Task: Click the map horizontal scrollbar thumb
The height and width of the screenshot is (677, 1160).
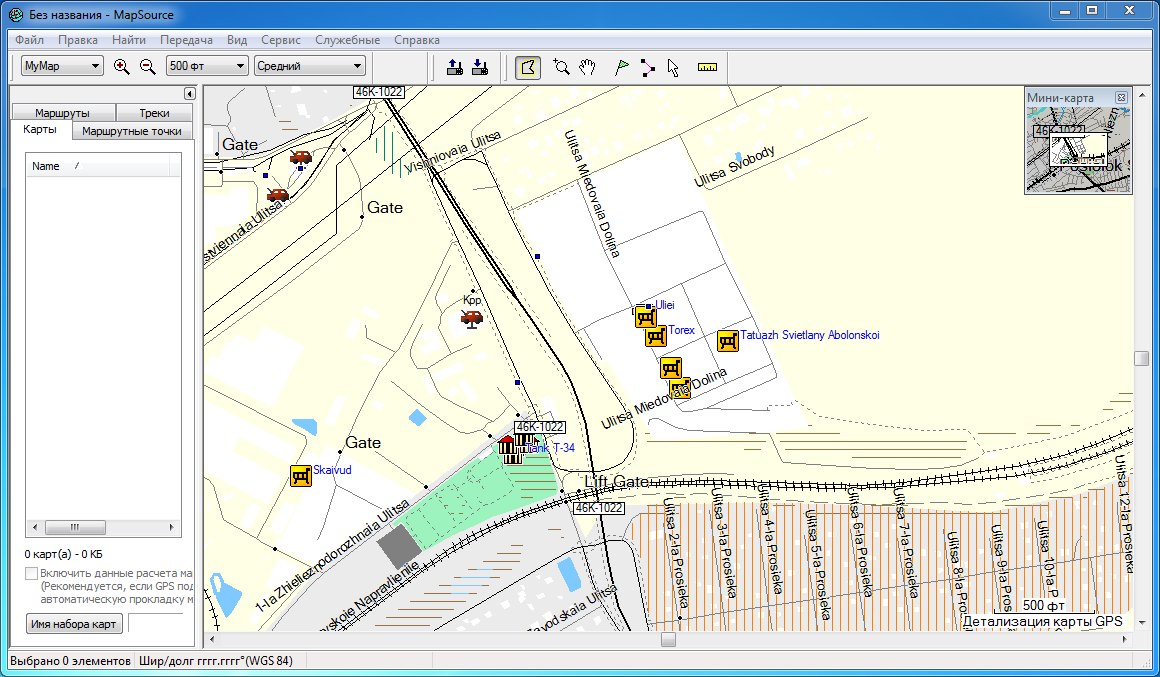Action: (x=668, y=639)
